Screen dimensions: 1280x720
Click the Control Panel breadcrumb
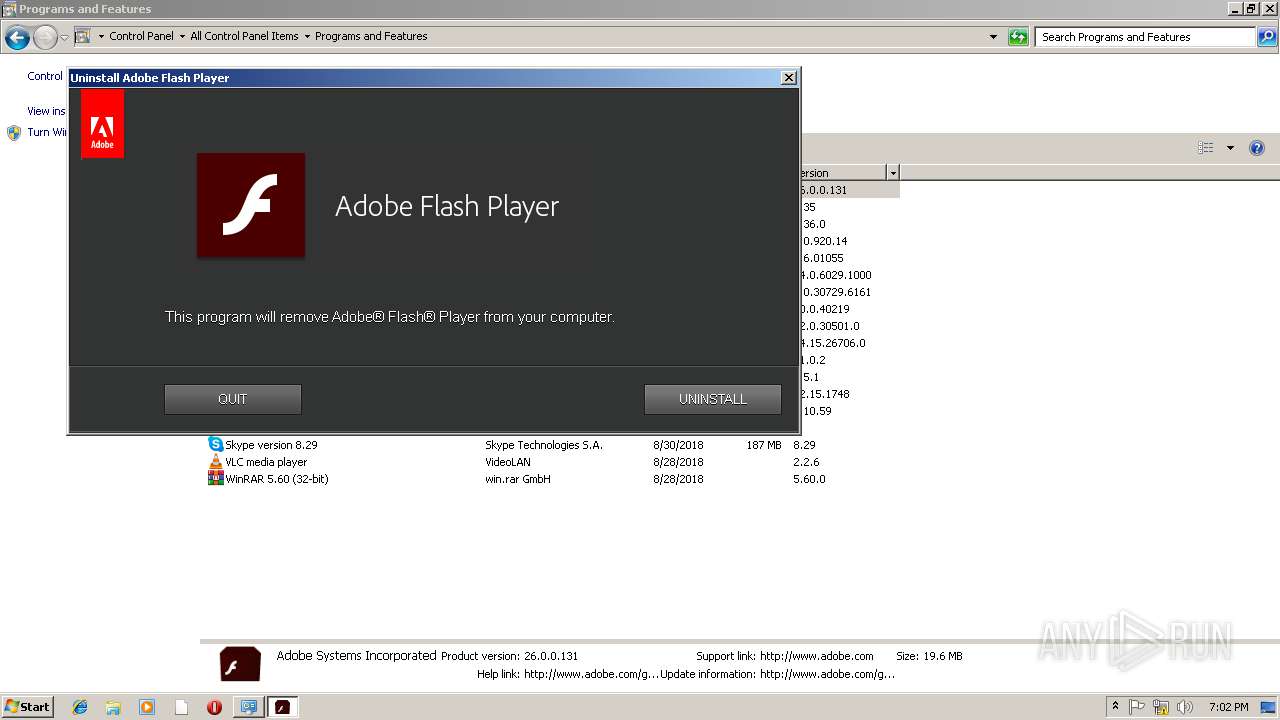click(141, 36)
